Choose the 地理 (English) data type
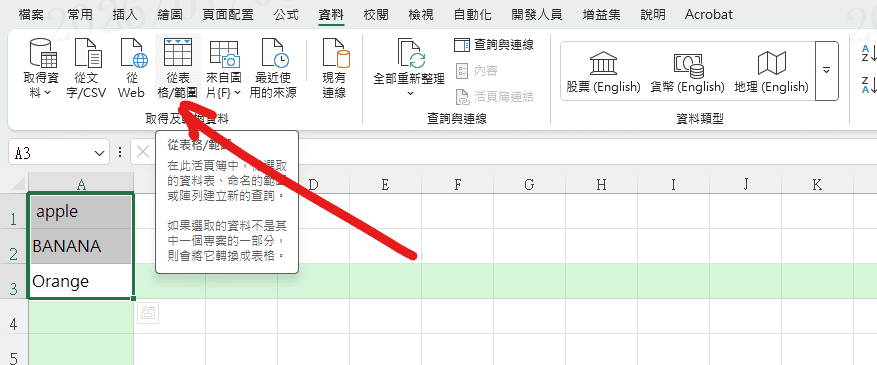The width and height of the screenshot is (877, 365). point(771,72)
